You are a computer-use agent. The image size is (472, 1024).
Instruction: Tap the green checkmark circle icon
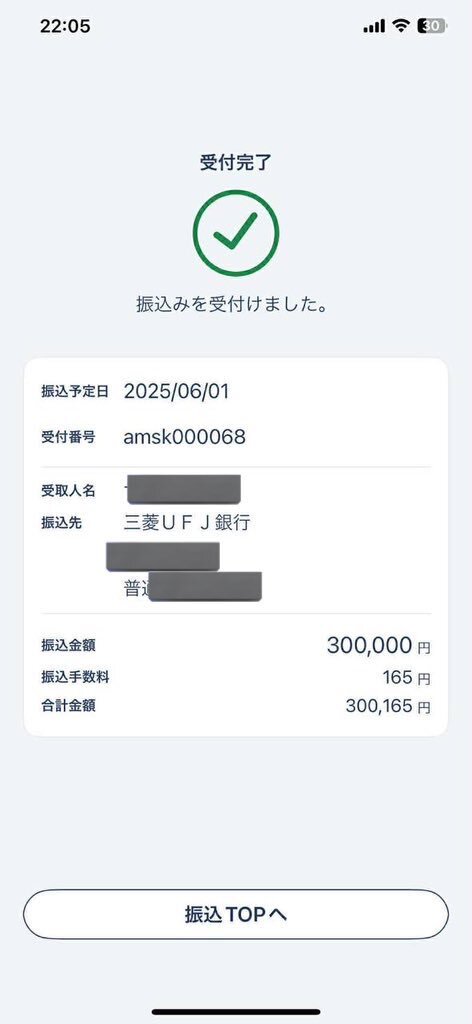click(236, 233)
